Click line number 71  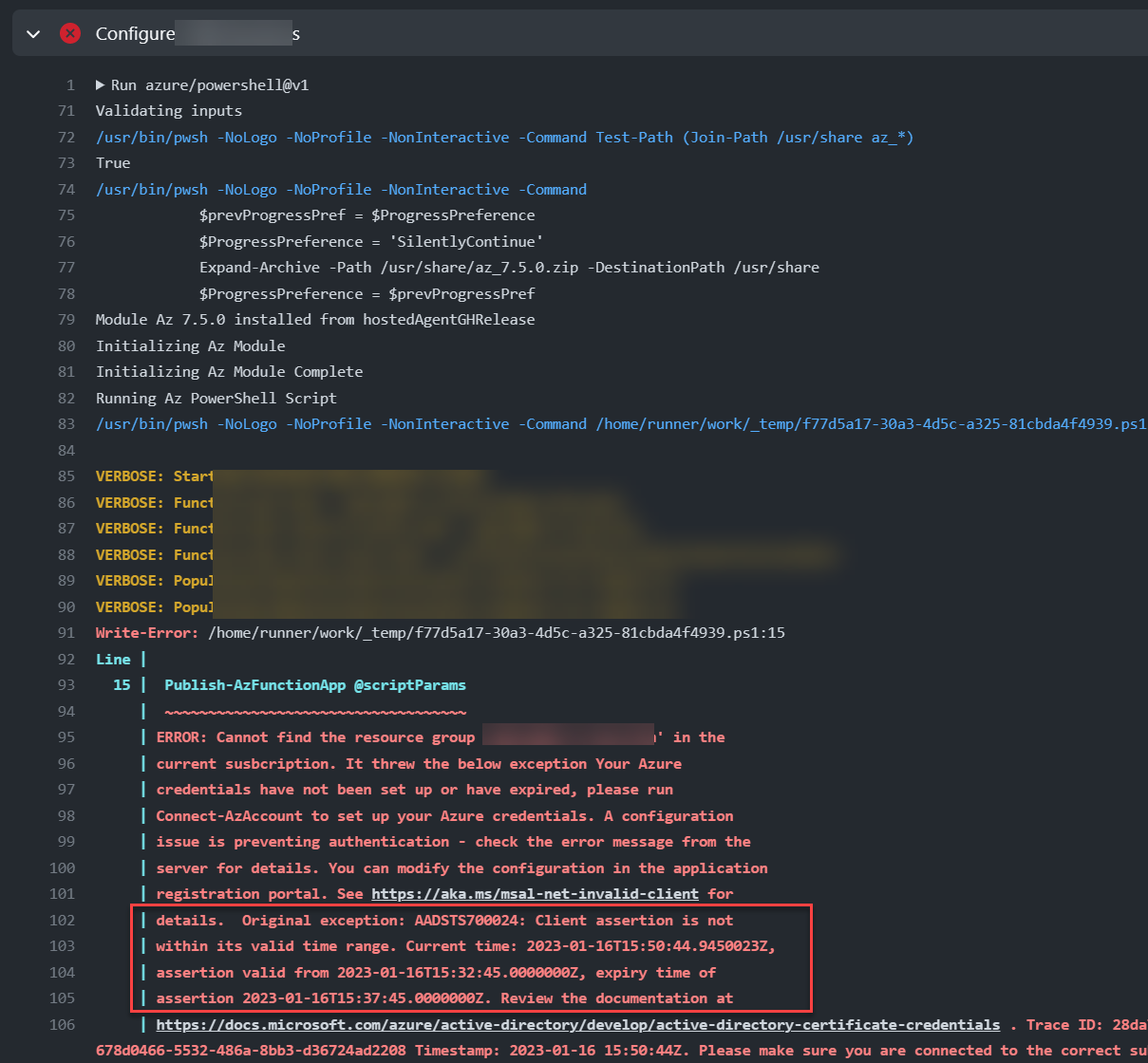pos(66,110)
